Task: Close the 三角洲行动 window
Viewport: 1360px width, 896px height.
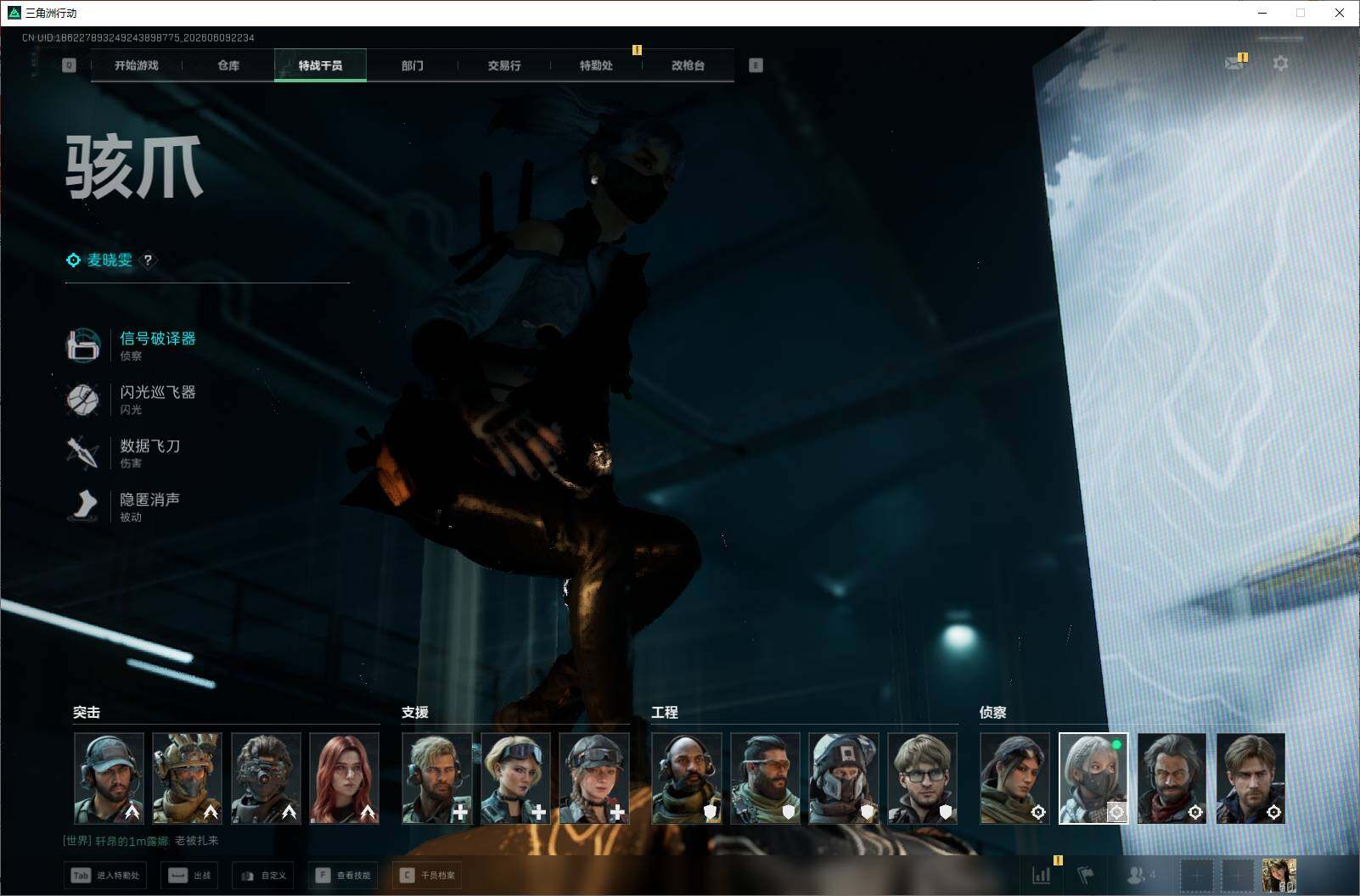Action: (1340, 13)
